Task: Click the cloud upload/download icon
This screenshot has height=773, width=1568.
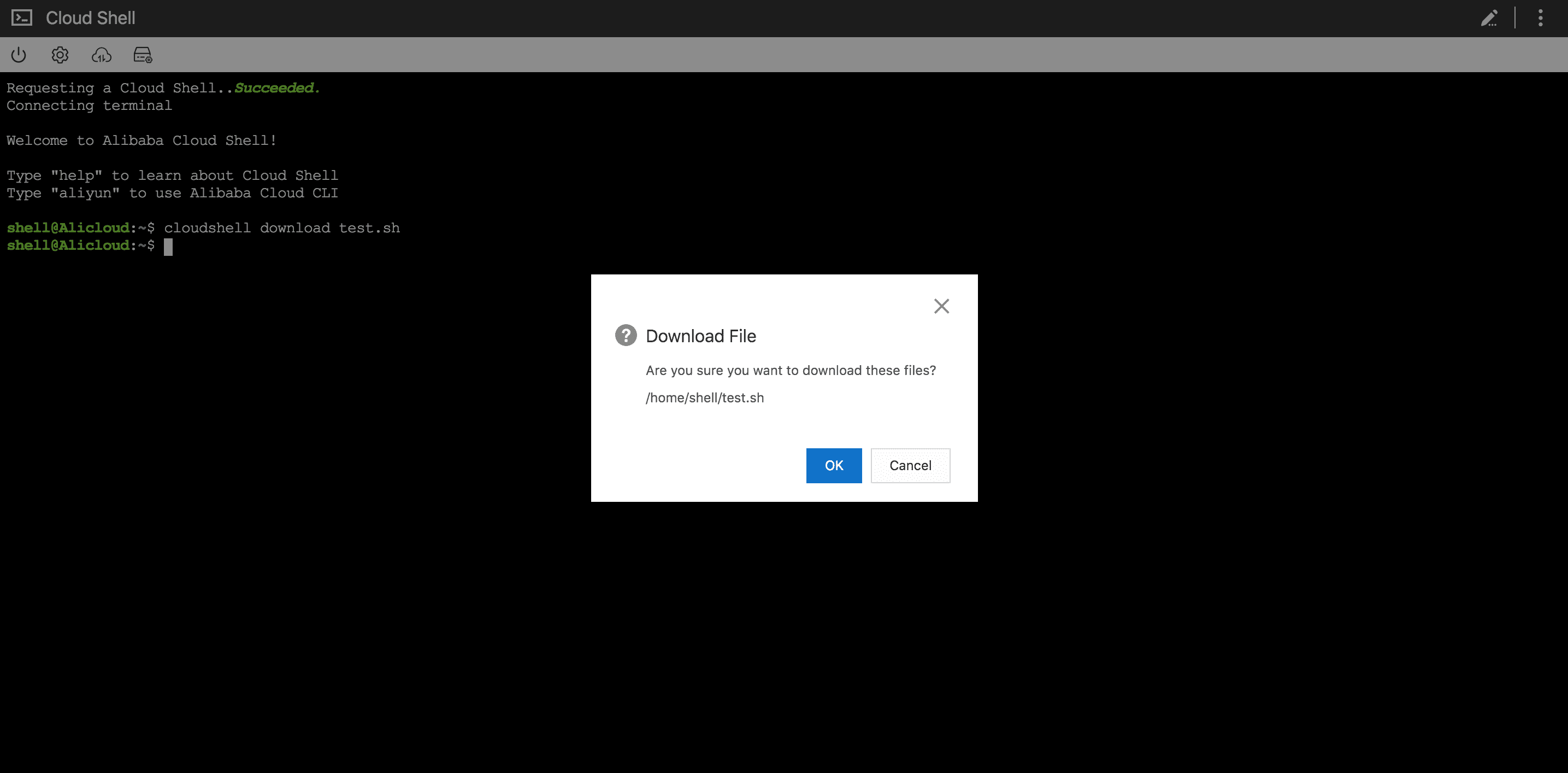Action: tap(101, 55)
